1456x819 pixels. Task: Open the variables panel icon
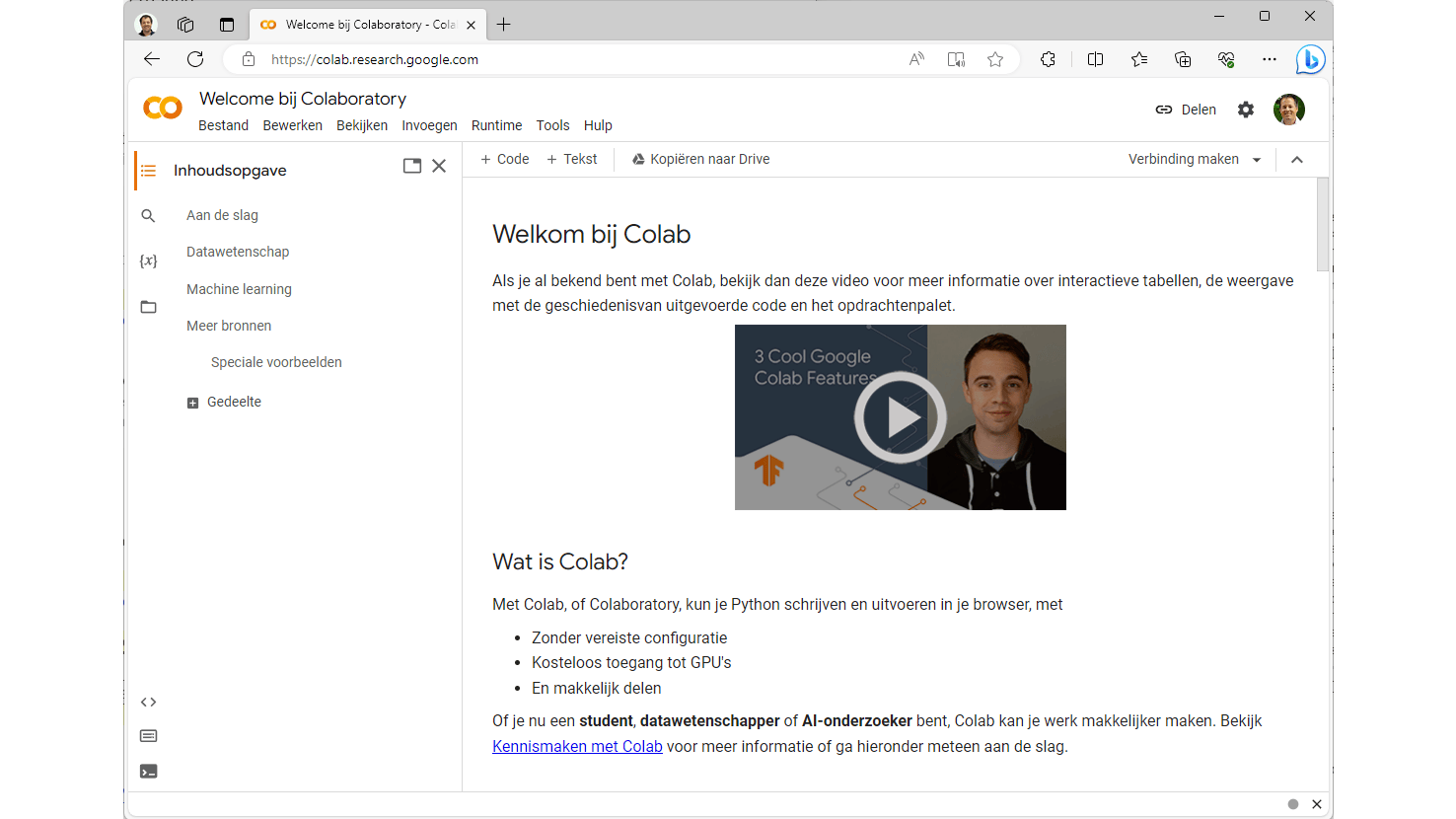click(148, 261)
